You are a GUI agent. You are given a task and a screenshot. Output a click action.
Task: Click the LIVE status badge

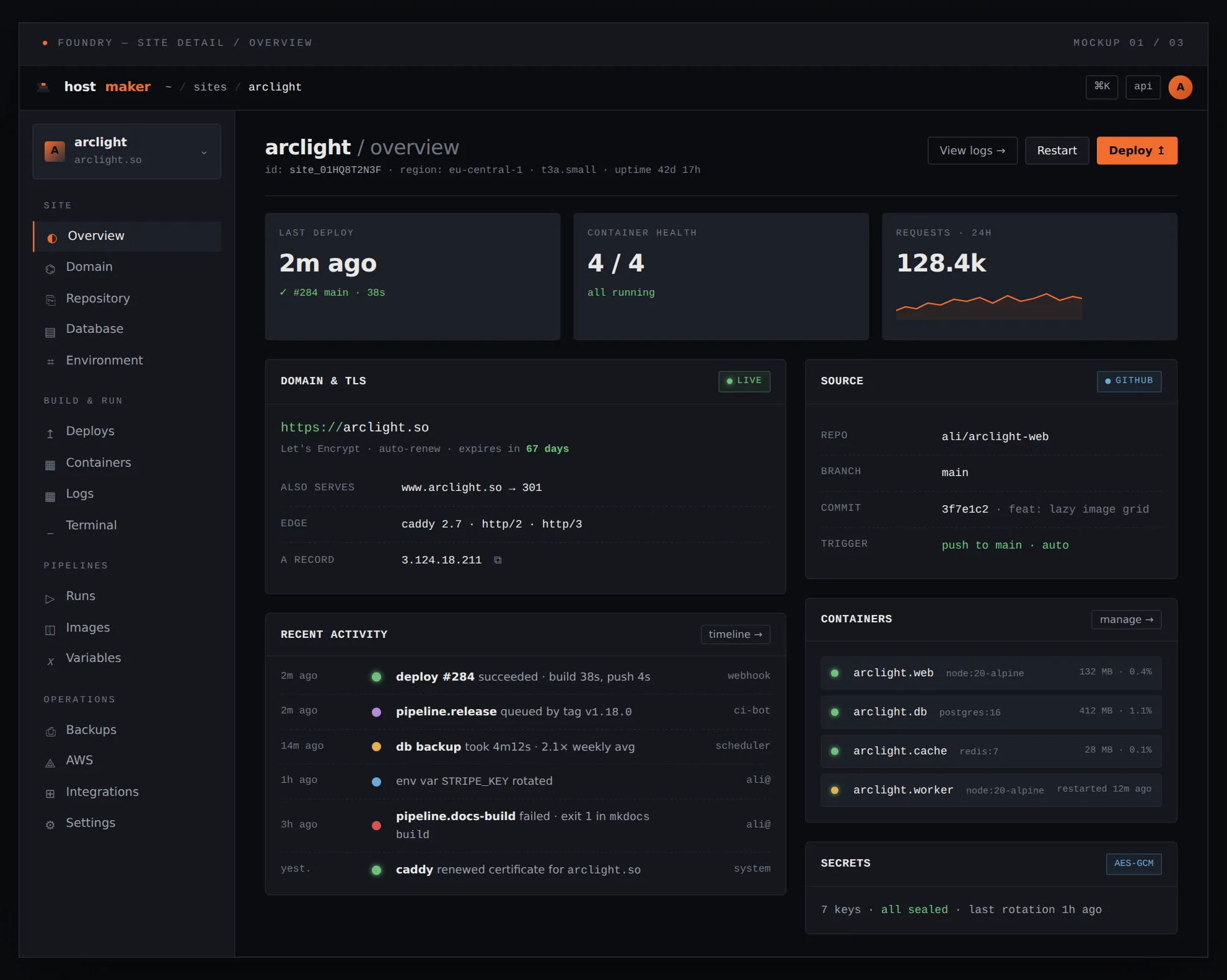744,381
